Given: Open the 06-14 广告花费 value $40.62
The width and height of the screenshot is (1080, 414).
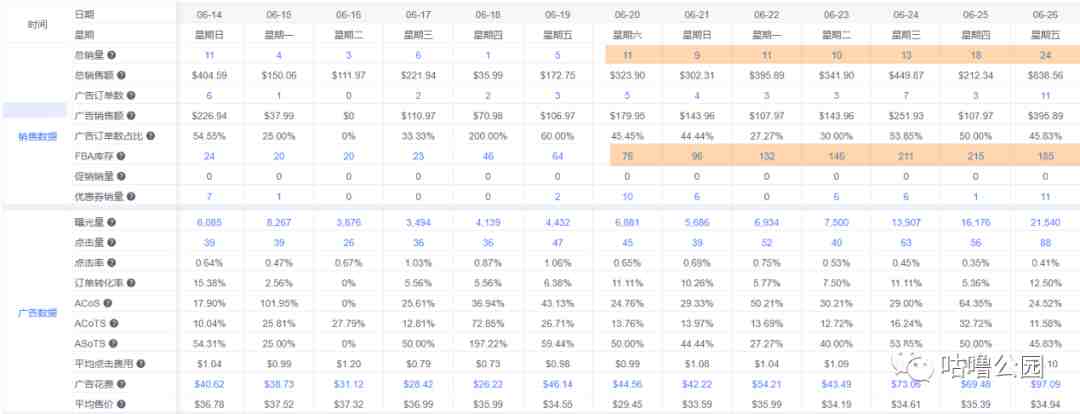Looking at the screenshot, I should 210,383.
